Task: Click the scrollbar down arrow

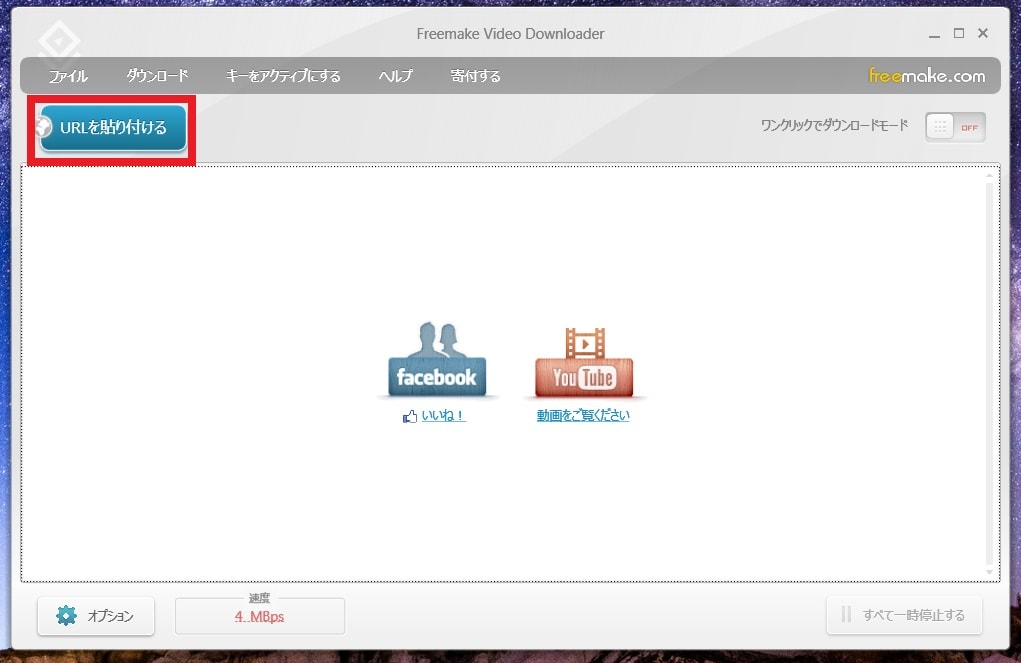Action: (x=990, y=572)
